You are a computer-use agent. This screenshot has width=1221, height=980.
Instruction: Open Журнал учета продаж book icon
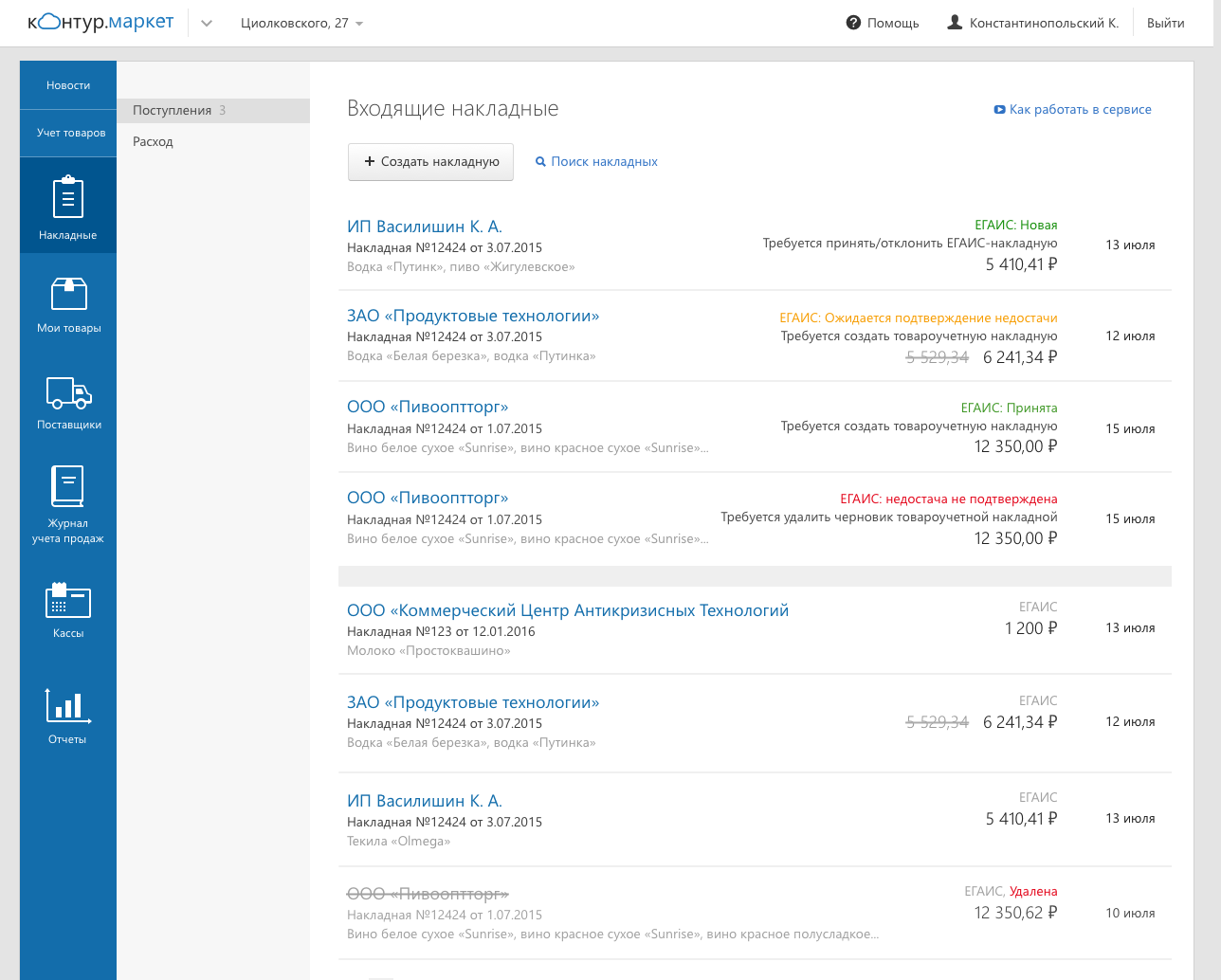(67, 486)
